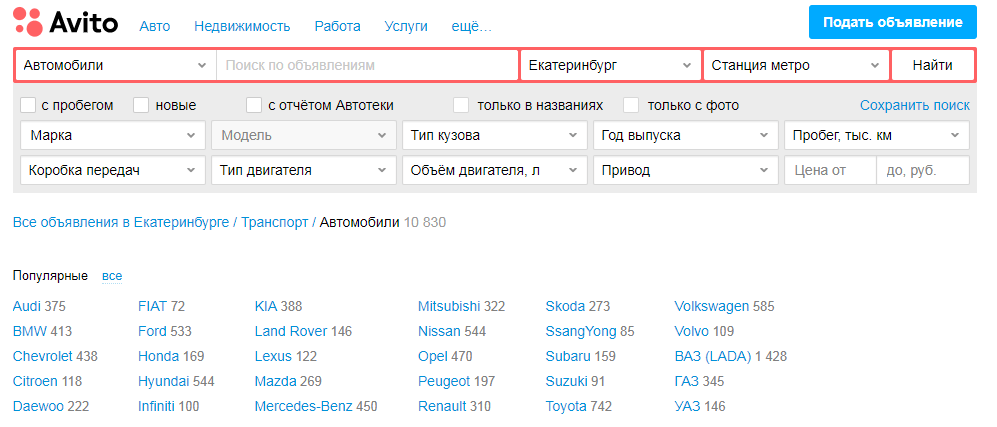This screenshot has width=997, height=427.
Task: Enable с отчётом Автотеки checkbox
Action: pyautogui.click(x=254, y=105)
